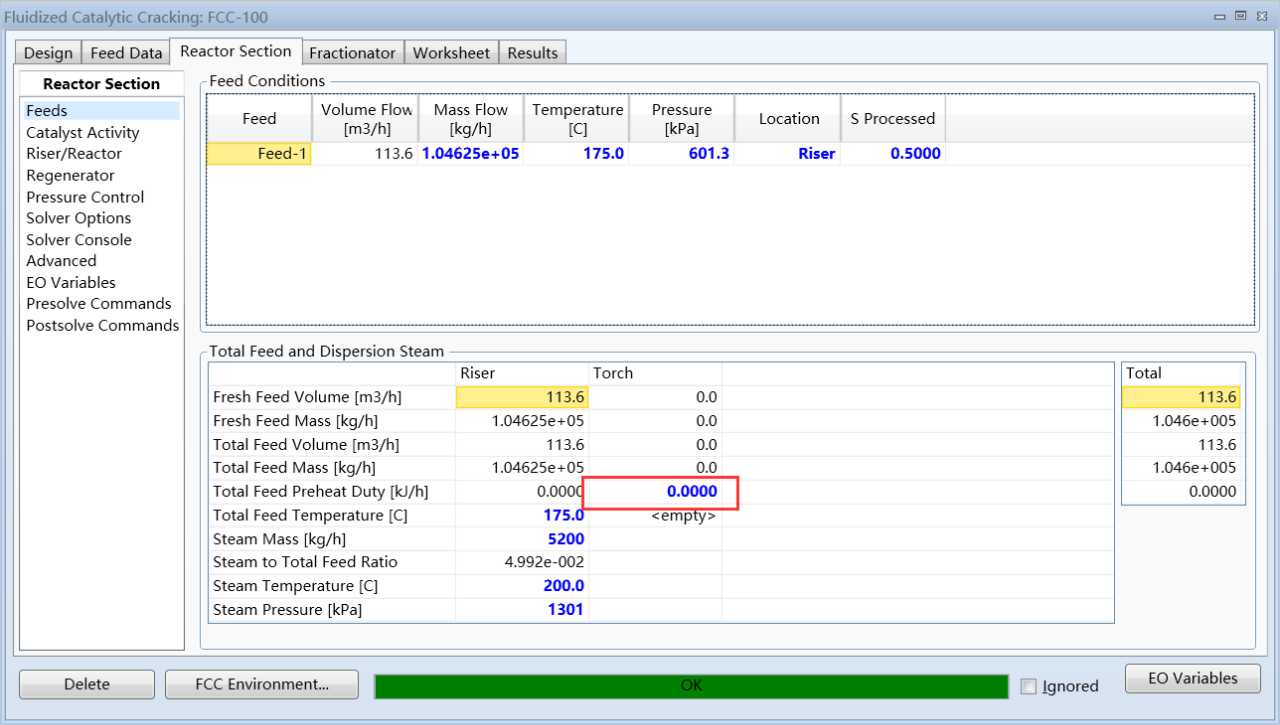Edit Steam Pressure value 1301

point(522,609)
